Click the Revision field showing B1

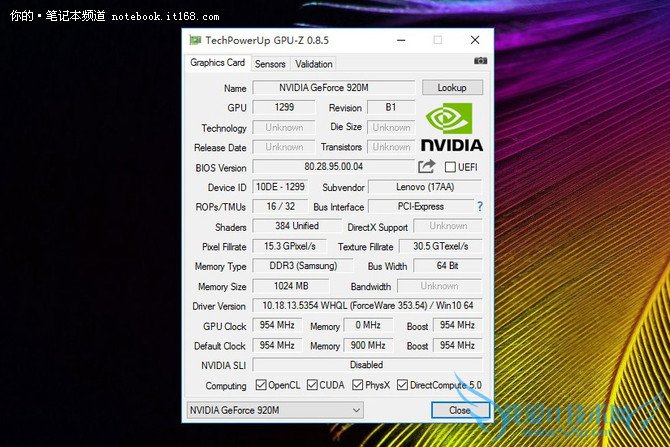391,107
